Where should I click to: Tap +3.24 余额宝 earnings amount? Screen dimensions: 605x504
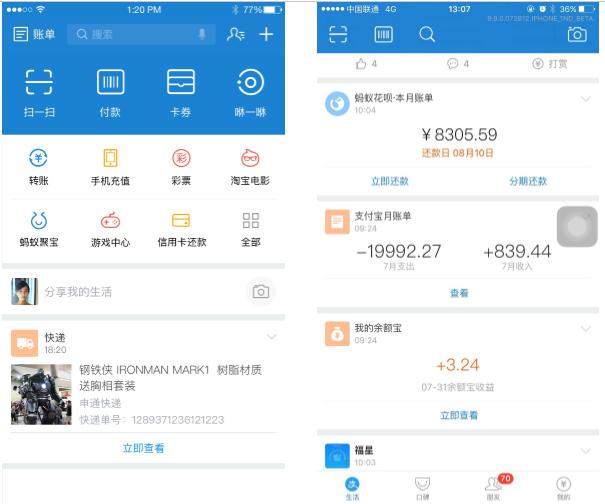pyautogui.click(x=458, y=365)
